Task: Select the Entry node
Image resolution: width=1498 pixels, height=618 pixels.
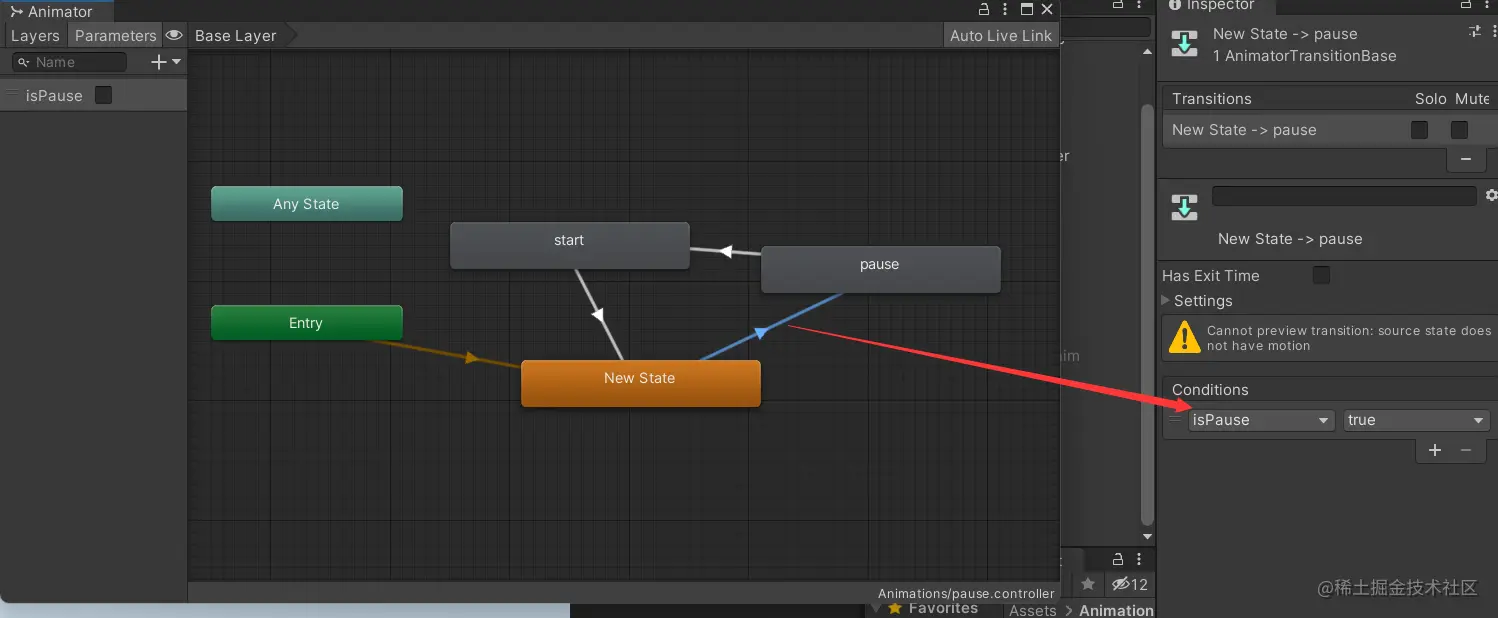Action: pos(306,323)
